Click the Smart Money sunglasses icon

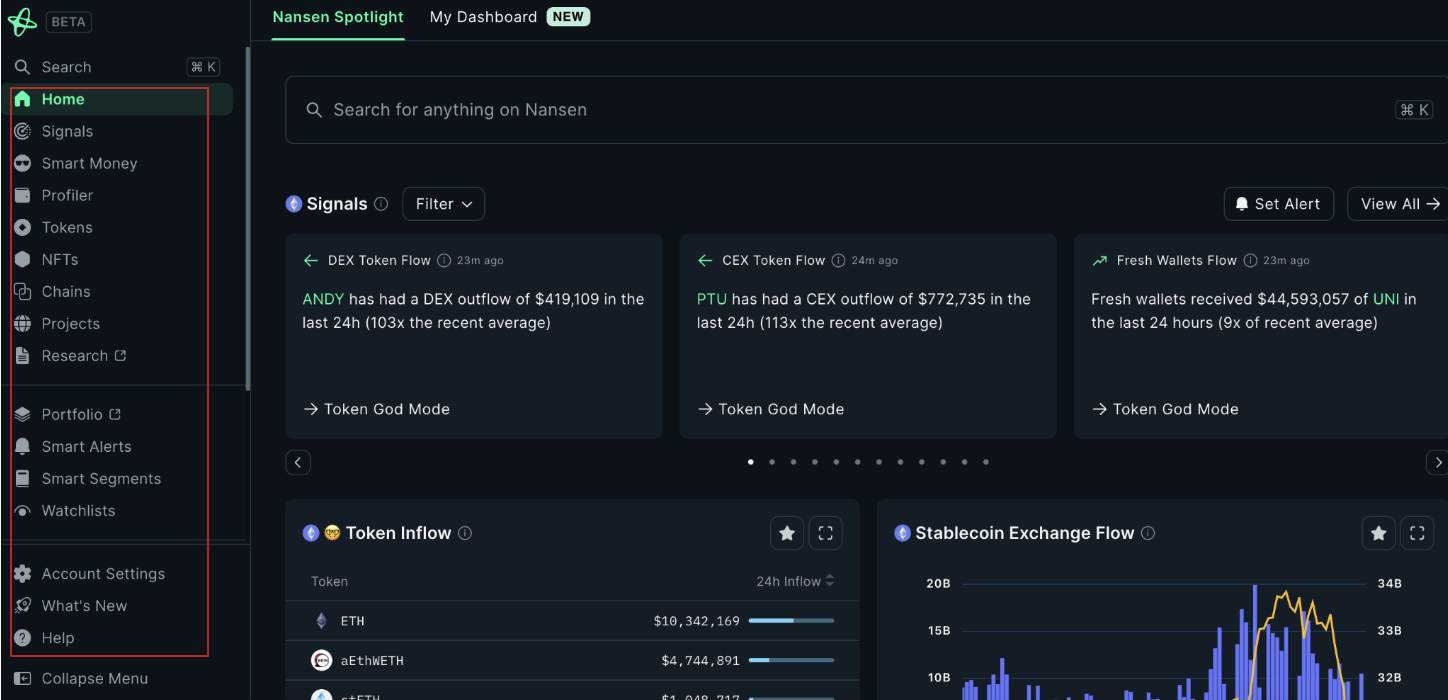pyautogui.click(x=23, y=163)
